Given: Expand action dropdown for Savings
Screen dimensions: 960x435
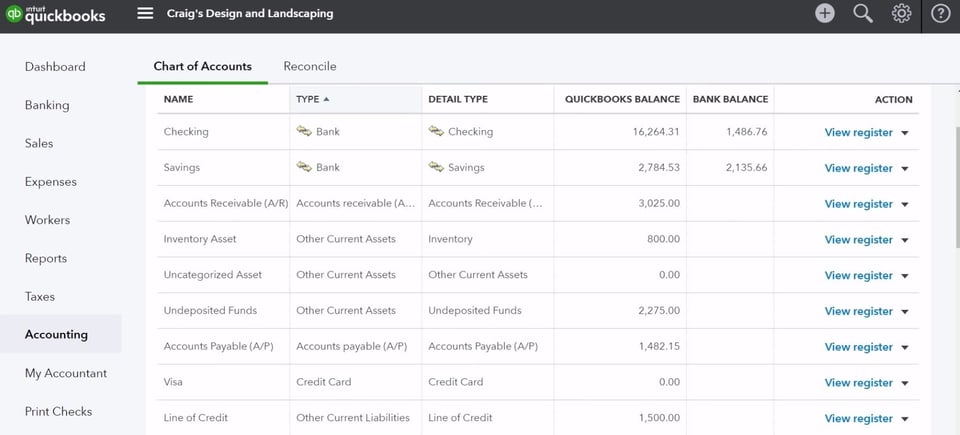Looking at the screenshot, I should point(905,168).
